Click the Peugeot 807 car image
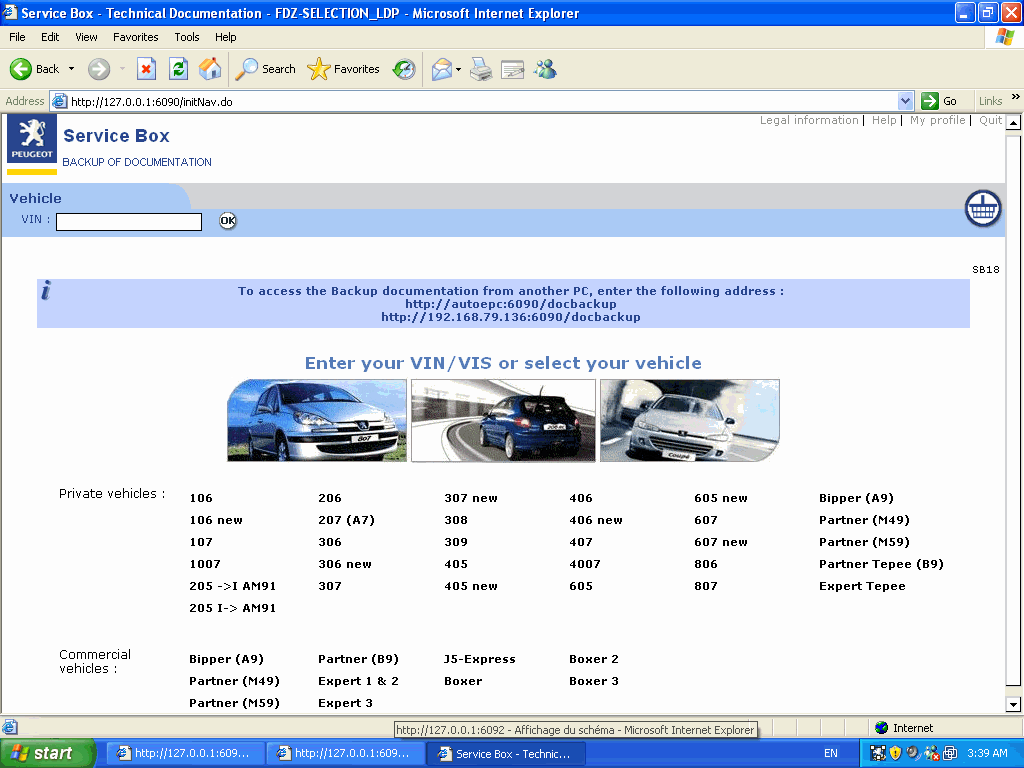This screenshot has height=768, width=1024. coord(316,420)
